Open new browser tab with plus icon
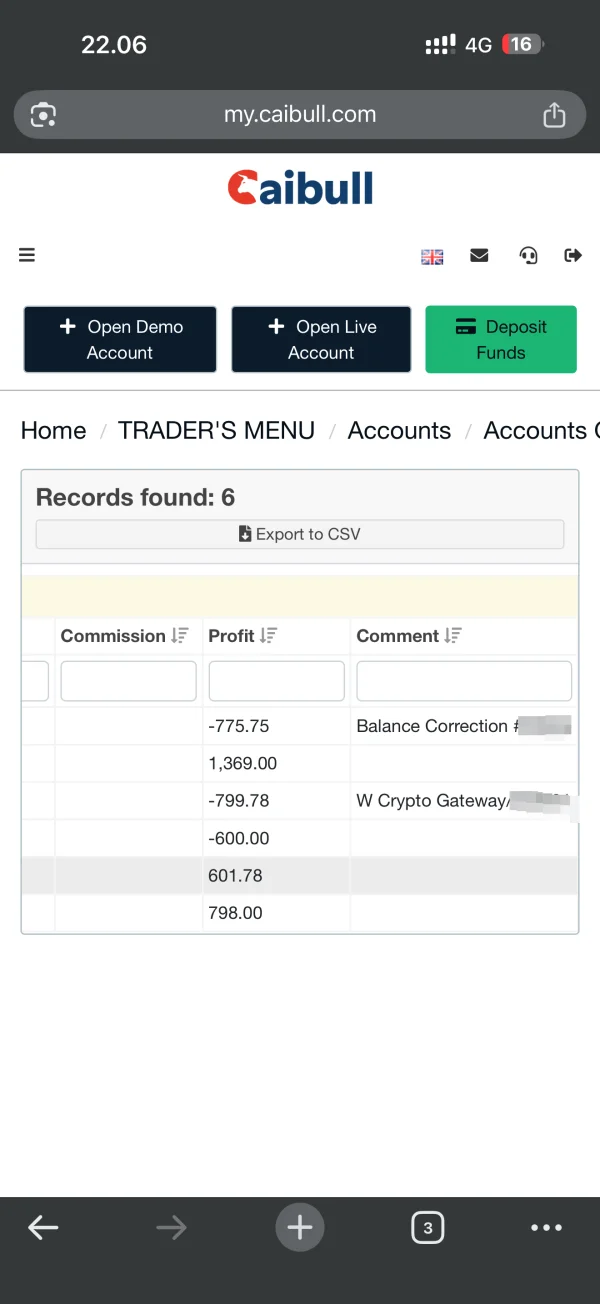Viewport: 600px width, 1304px height. [x=300, y=1227]
